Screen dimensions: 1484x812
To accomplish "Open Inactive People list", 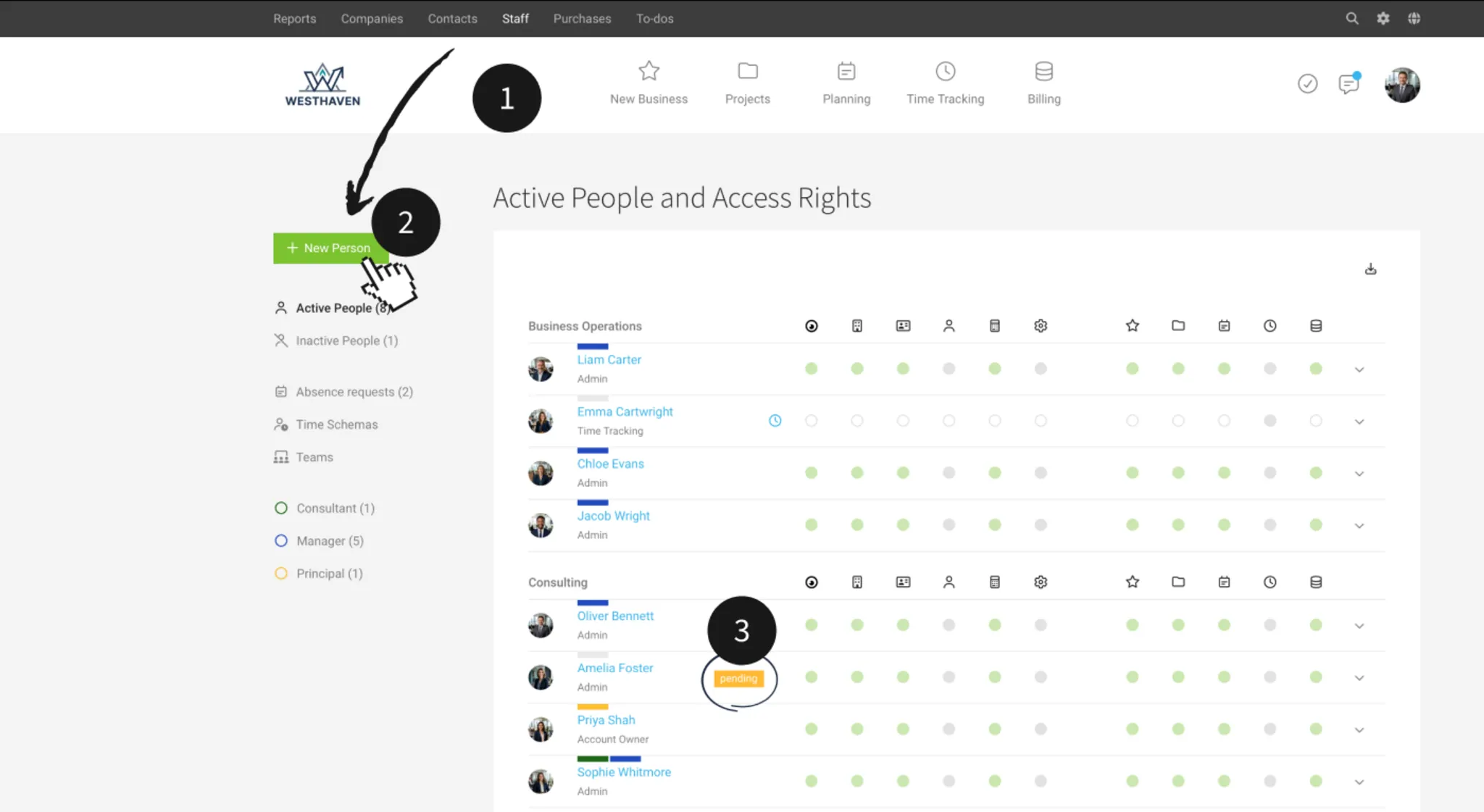I will 335,340.
